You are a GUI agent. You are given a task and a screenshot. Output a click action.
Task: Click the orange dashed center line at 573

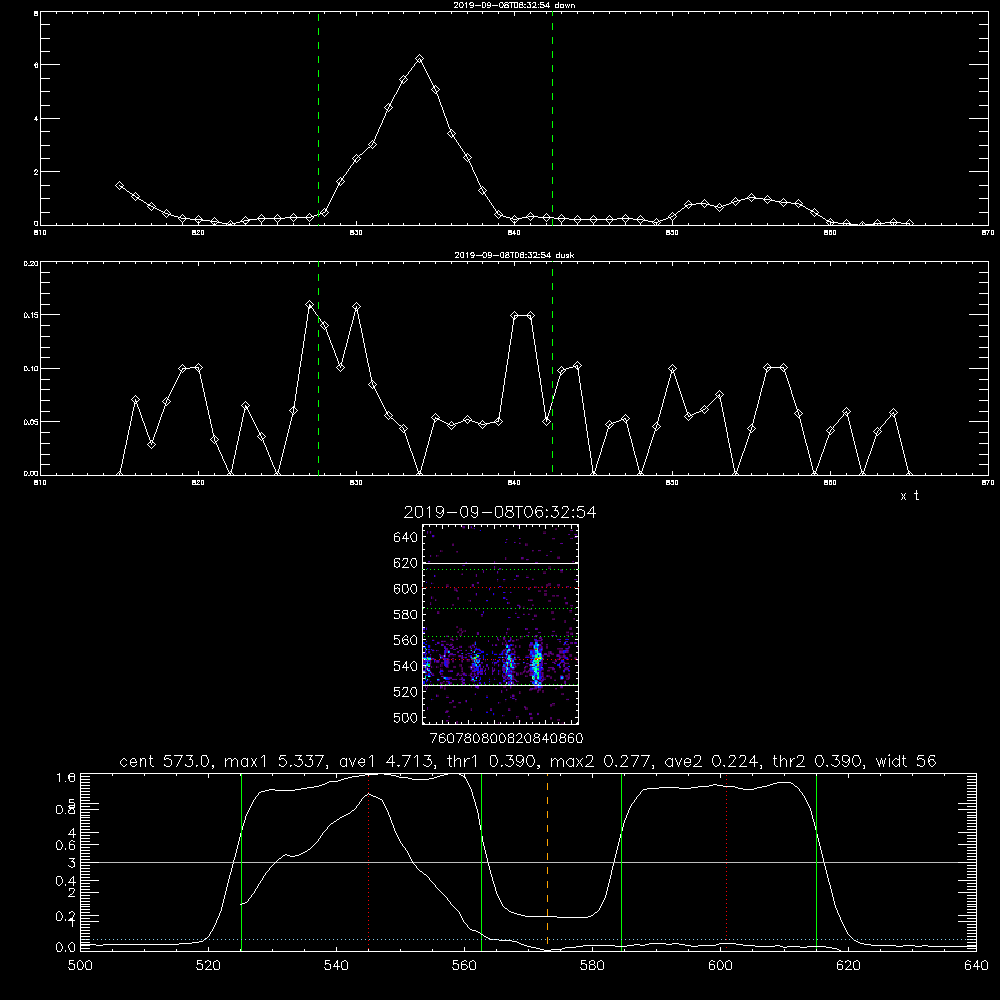point(547,862)
